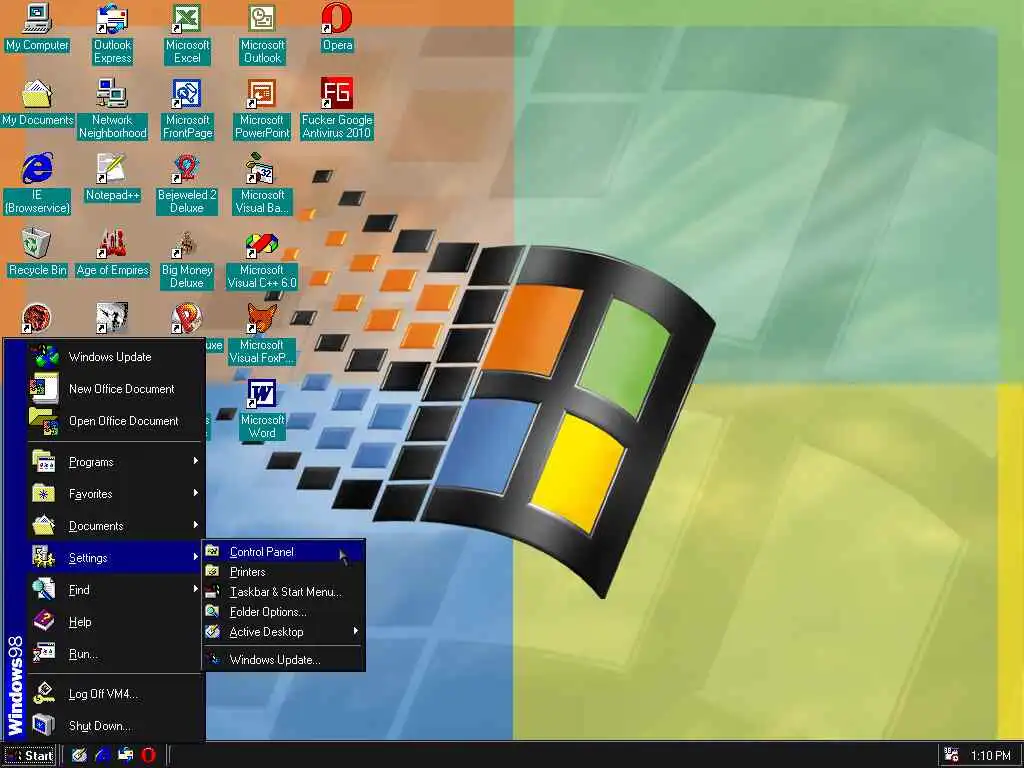Select the Notepad++ desktop shortcut

(x=112, y=178)
